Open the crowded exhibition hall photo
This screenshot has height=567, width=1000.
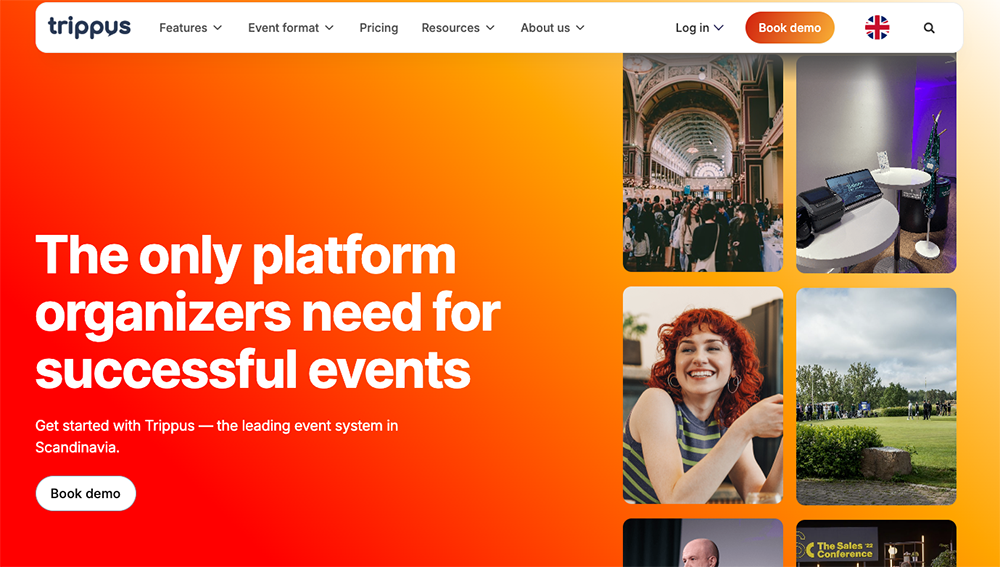(702, 163)
